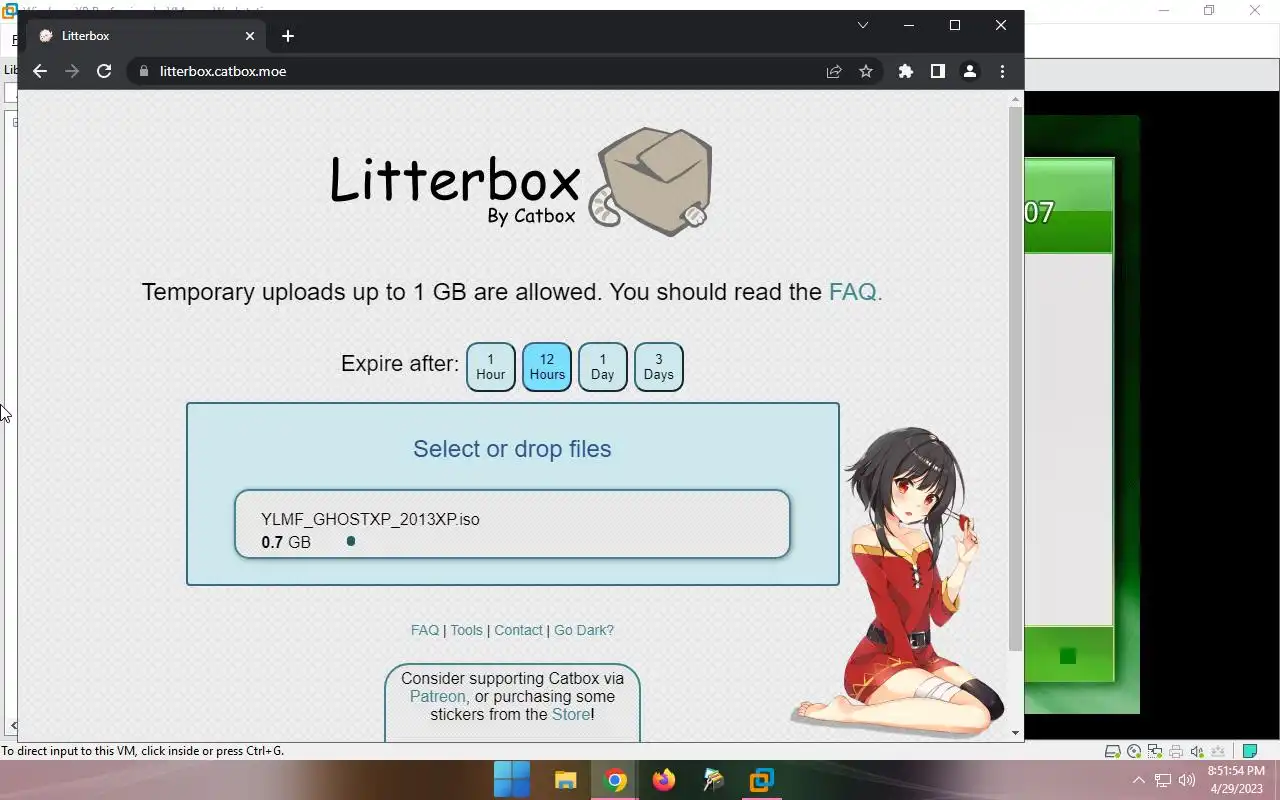The height and width of the screenshot is (800, 1280).
Task: Open the network tray icon
Action: [x=1163, y=780]
